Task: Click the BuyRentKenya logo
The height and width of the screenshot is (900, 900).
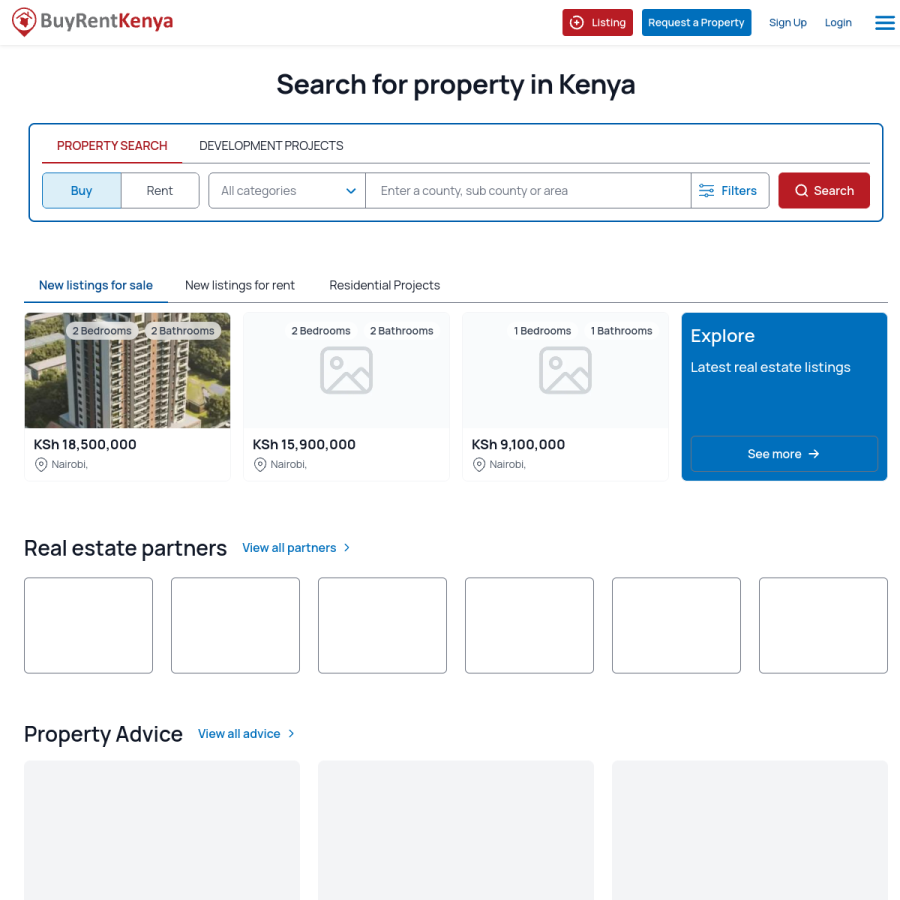Action: click(92, 22)
